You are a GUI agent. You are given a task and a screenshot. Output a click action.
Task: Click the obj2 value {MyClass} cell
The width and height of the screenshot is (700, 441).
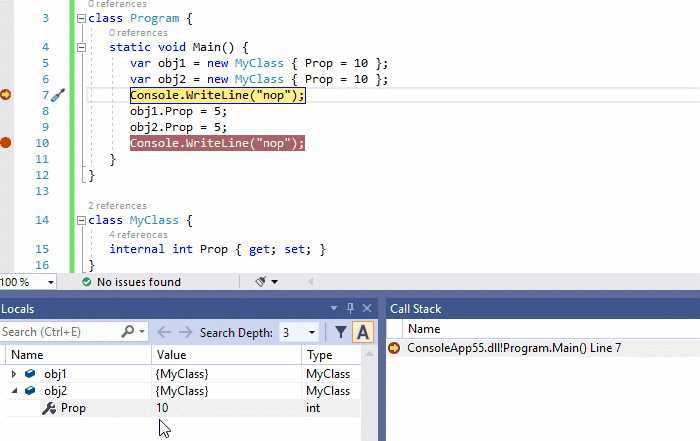[227, 391]
